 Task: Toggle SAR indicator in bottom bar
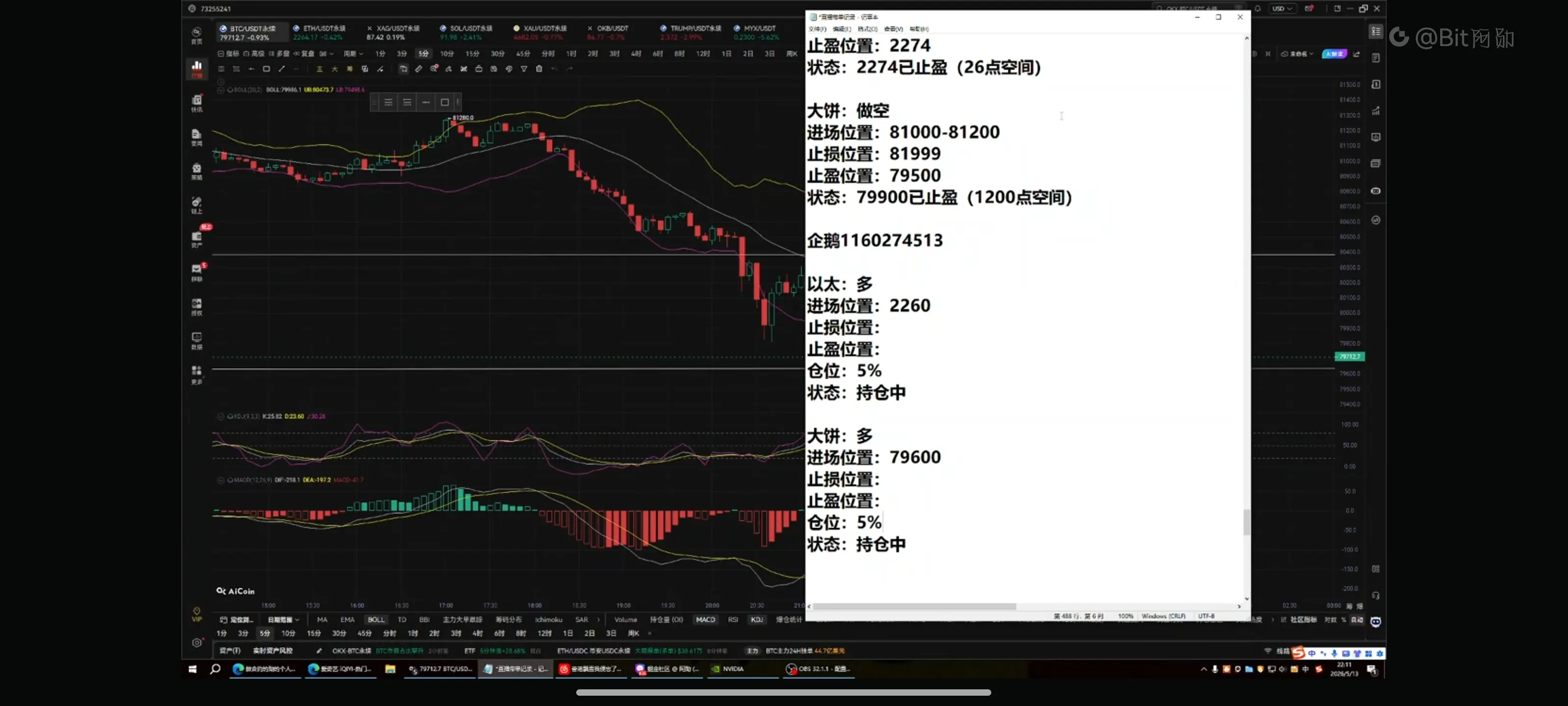[x=581, y=620]
